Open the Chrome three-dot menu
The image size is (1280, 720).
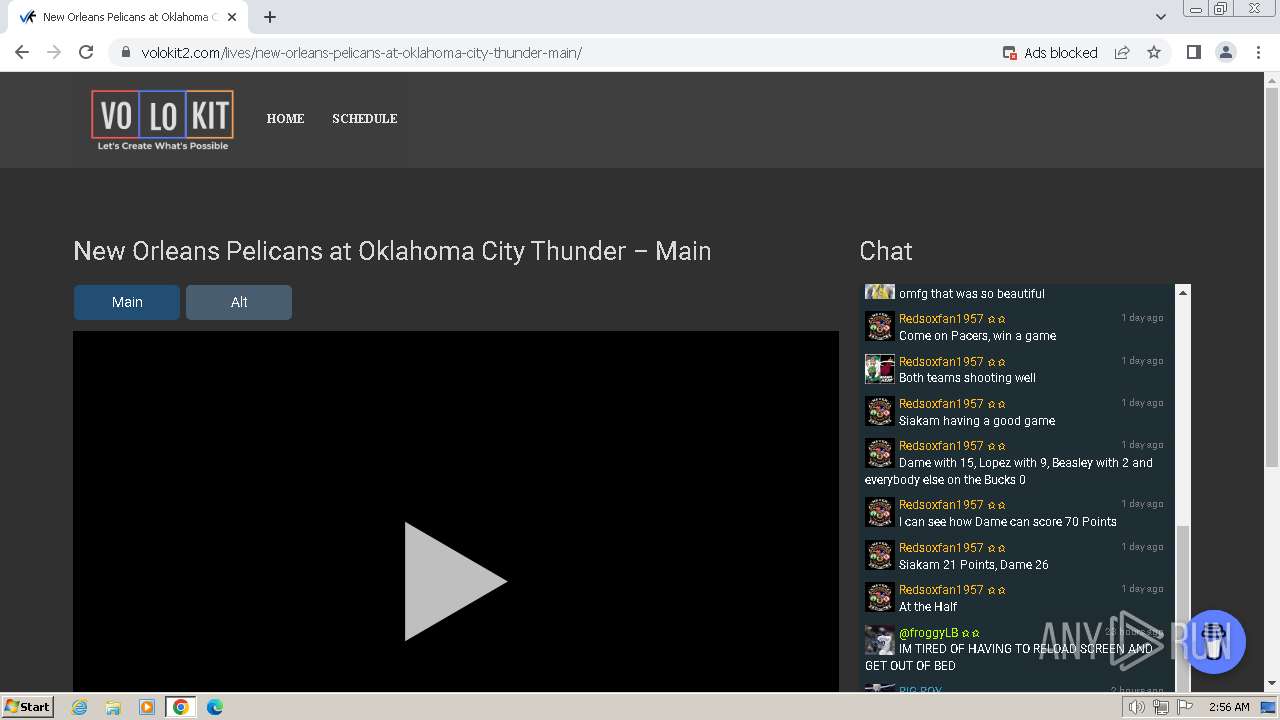[x=1258, y=53]
